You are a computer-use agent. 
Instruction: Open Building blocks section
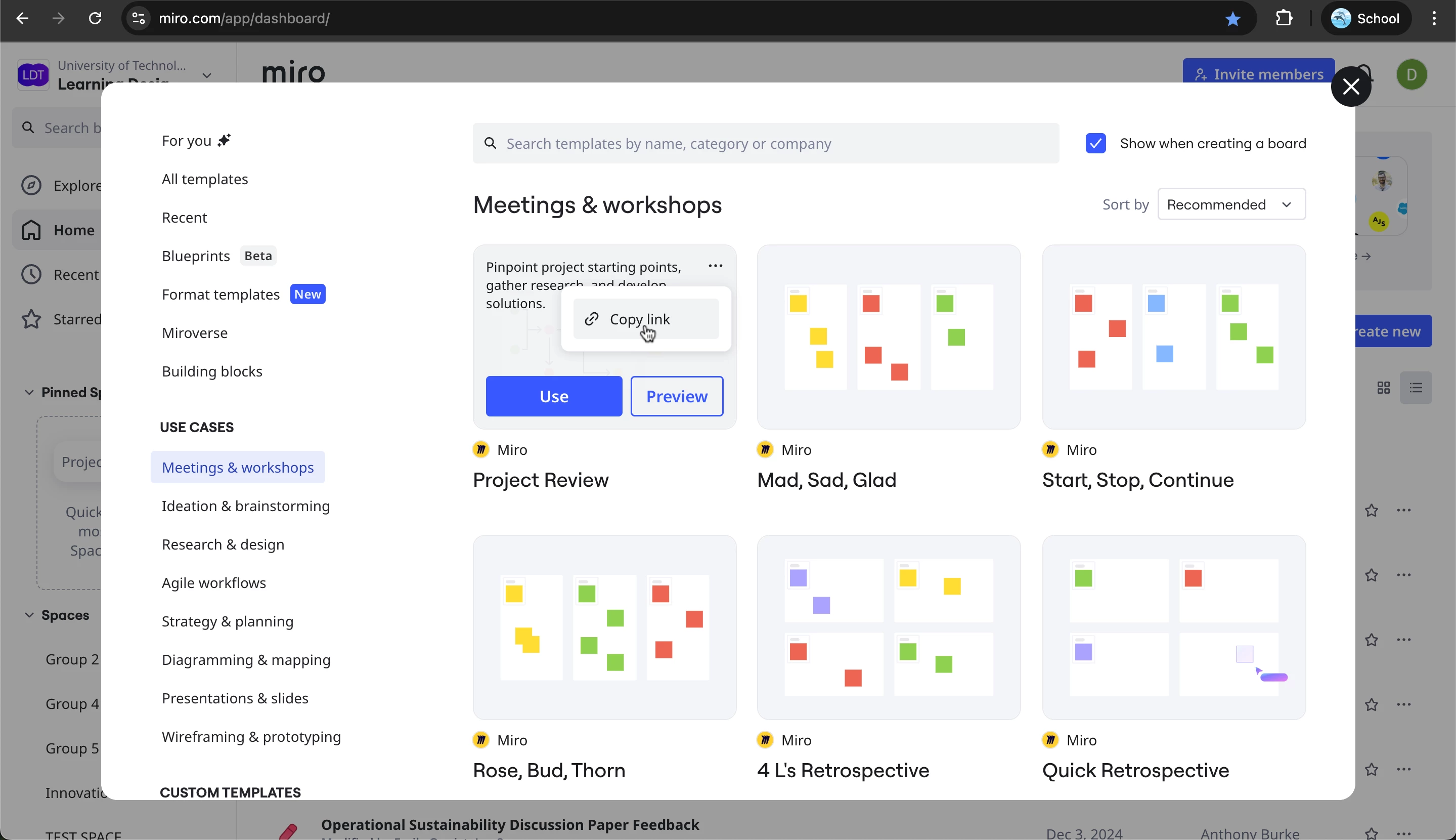211,371
